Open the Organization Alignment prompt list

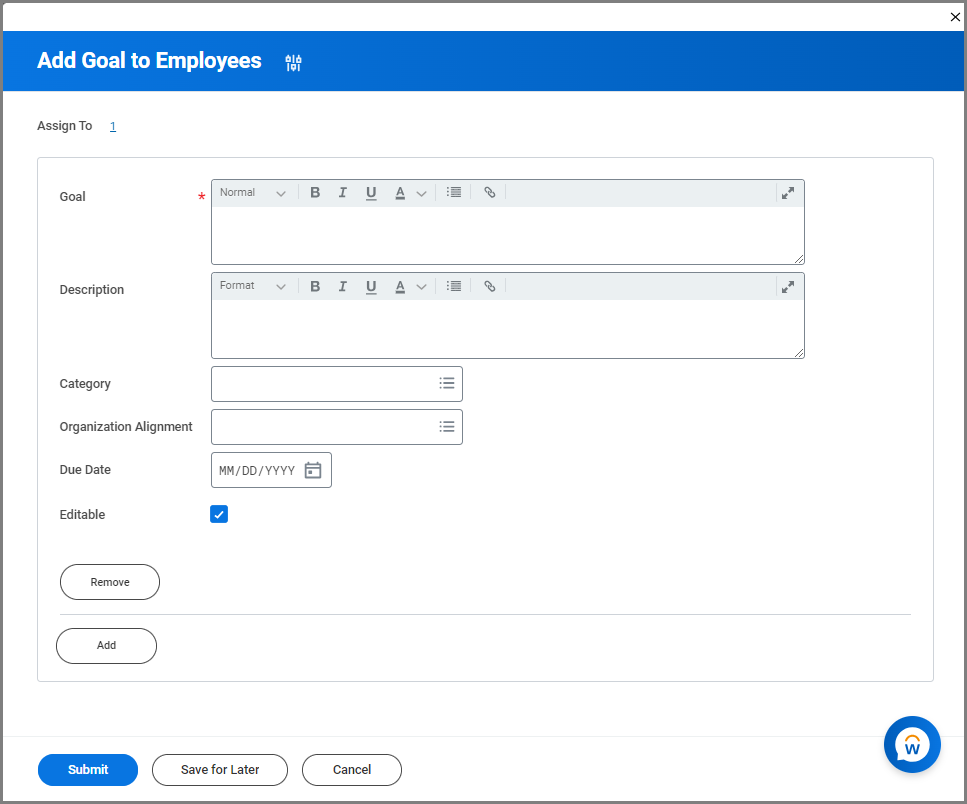[x=447, y=427]
